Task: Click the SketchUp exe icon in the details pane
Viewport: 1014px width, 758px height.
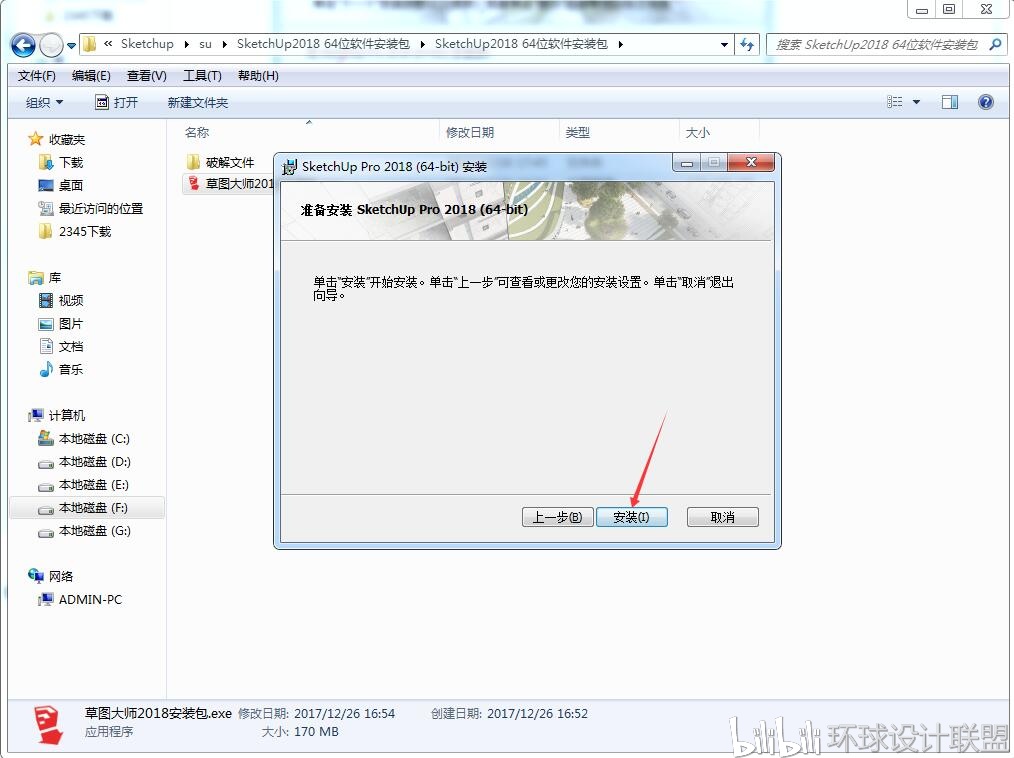Action: click(49, 724)
